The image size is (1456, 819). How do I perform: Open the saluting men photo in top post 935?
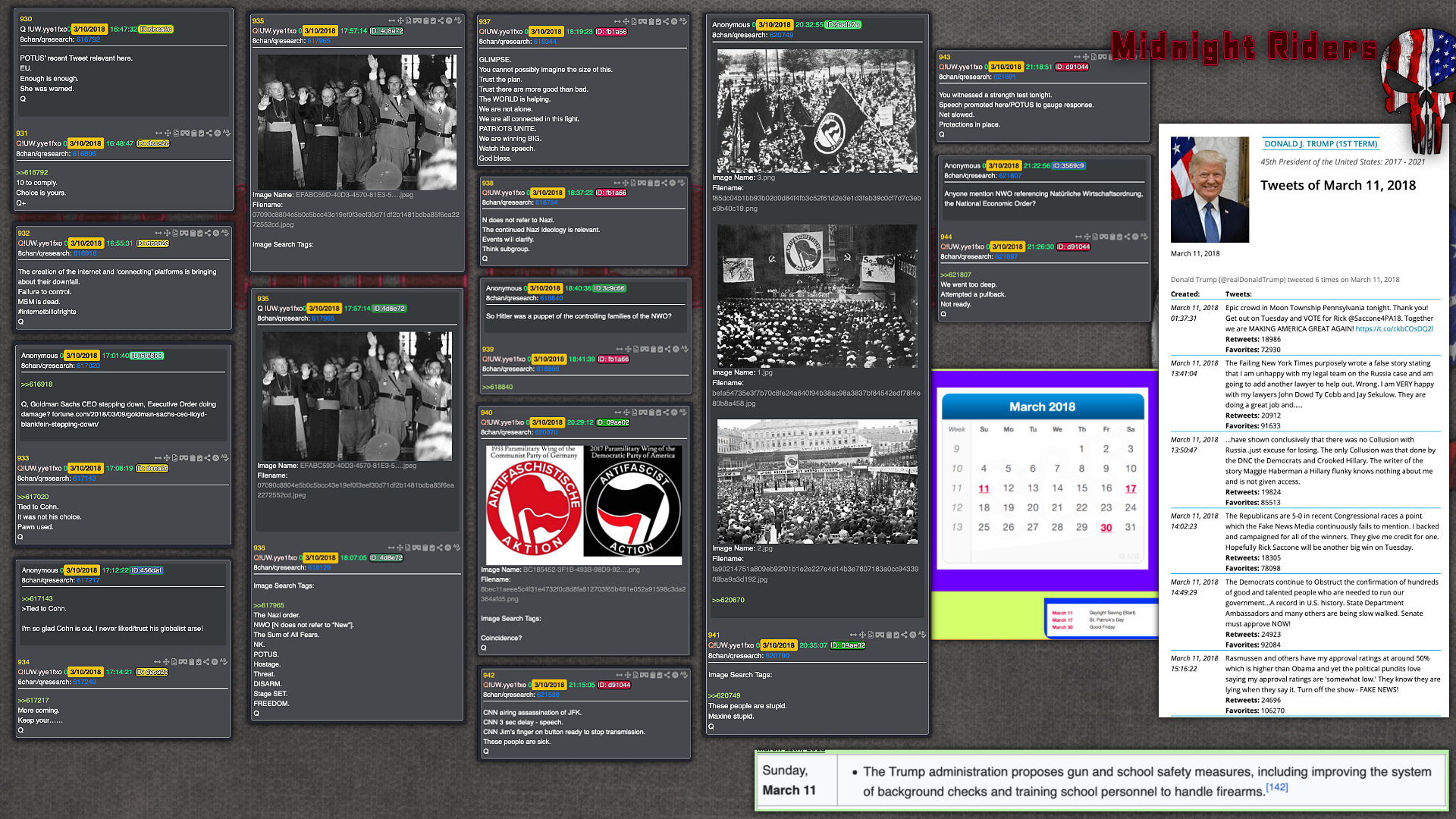tap(356, 122)
